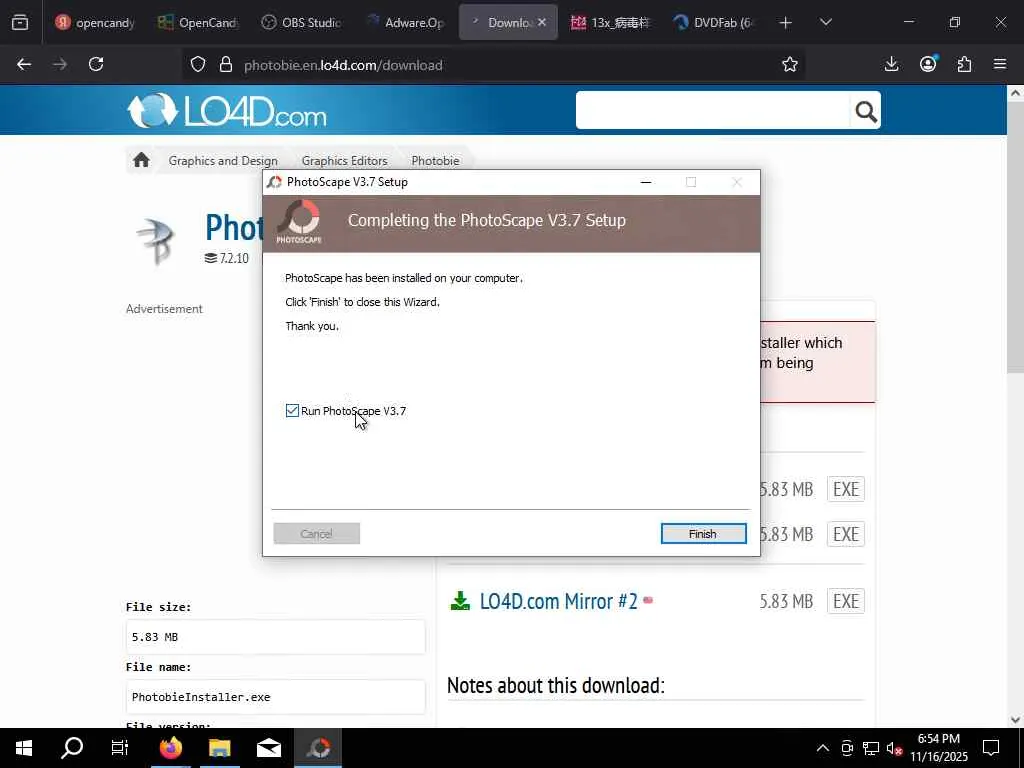1024x768 pixels.
Task: Switch to the DVDFab tab
Action: coord(714,23)
